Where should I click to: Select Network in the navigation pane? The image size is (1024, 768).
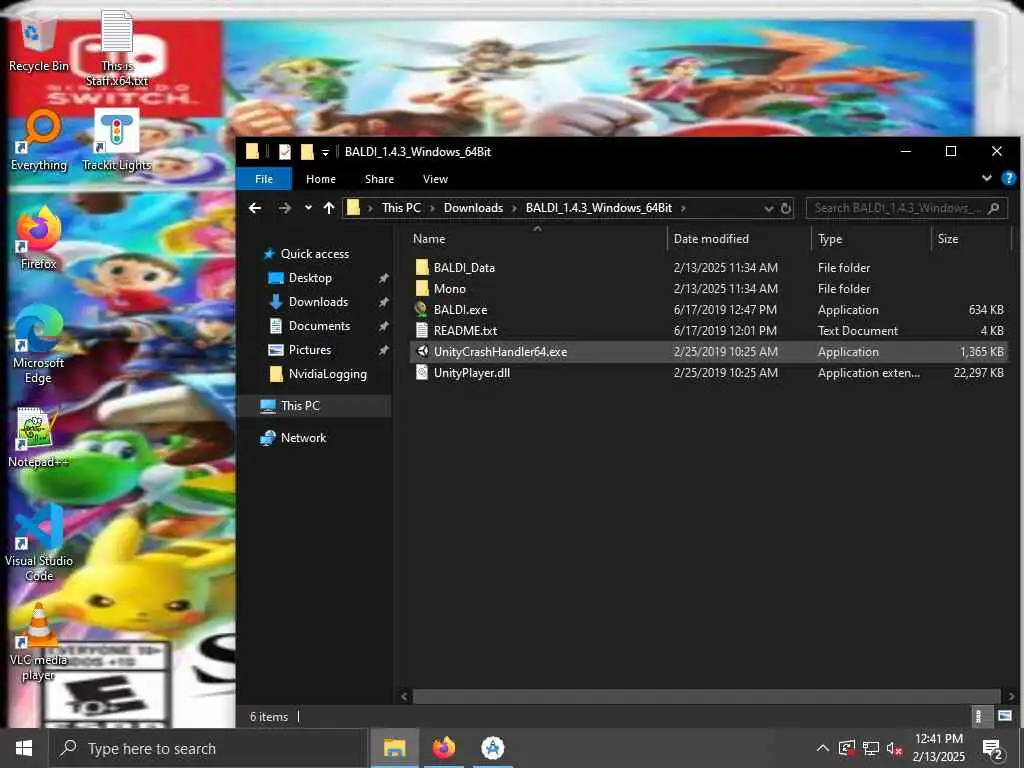tap(303, 438)
